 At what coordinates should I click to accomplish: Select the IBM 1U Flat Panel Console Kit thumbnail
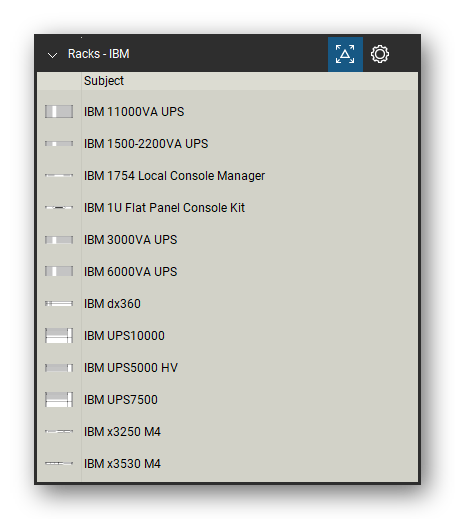click(59, 207)
